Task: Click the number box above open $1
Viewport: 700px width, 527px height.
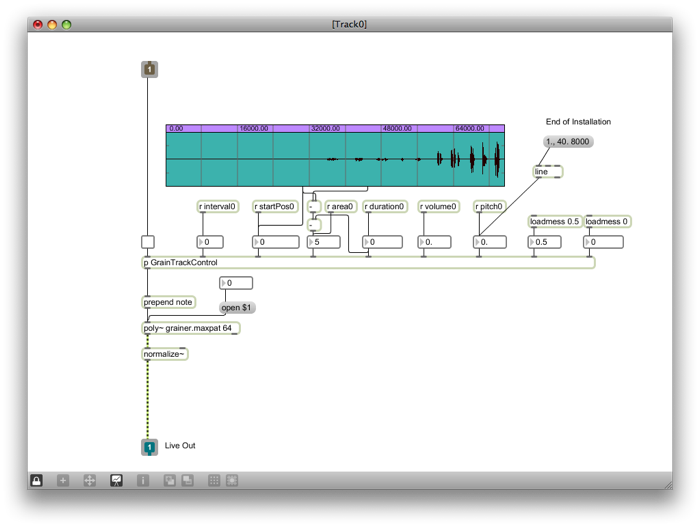Action: pos(236,283)
